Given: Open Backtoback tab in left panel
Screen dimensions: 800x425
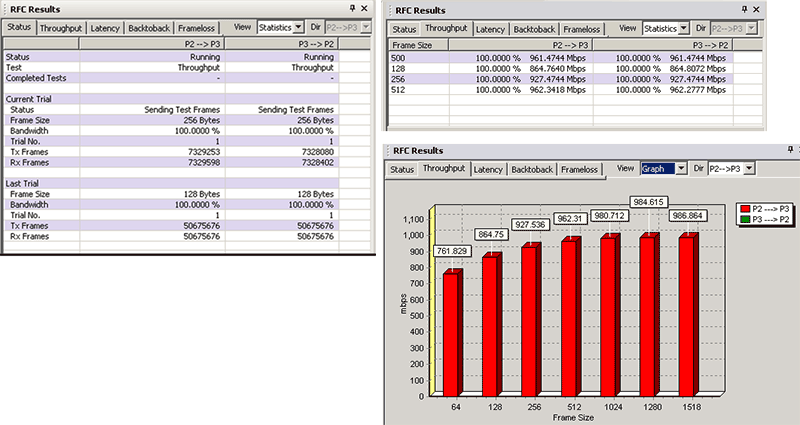Looking at the screenshot, I should [149, 29].
